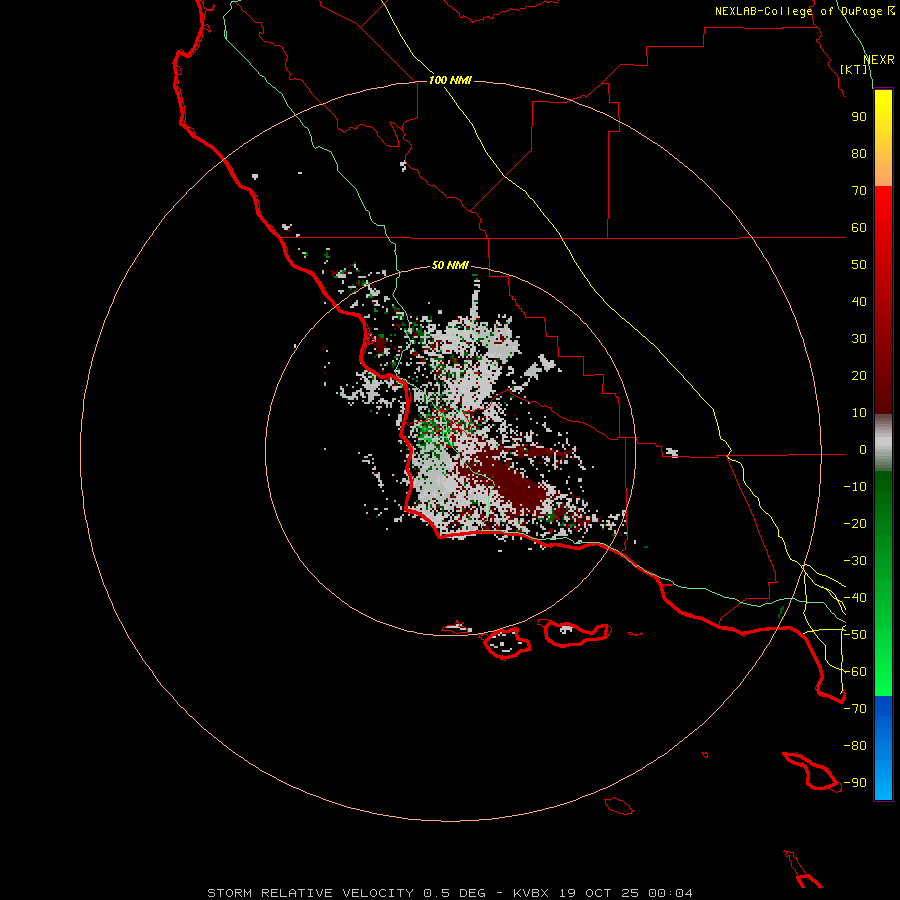The height and width of the screenshot is (900, 900).
Task: Select the "70" value on velocity scale
Action: point(859,191)
